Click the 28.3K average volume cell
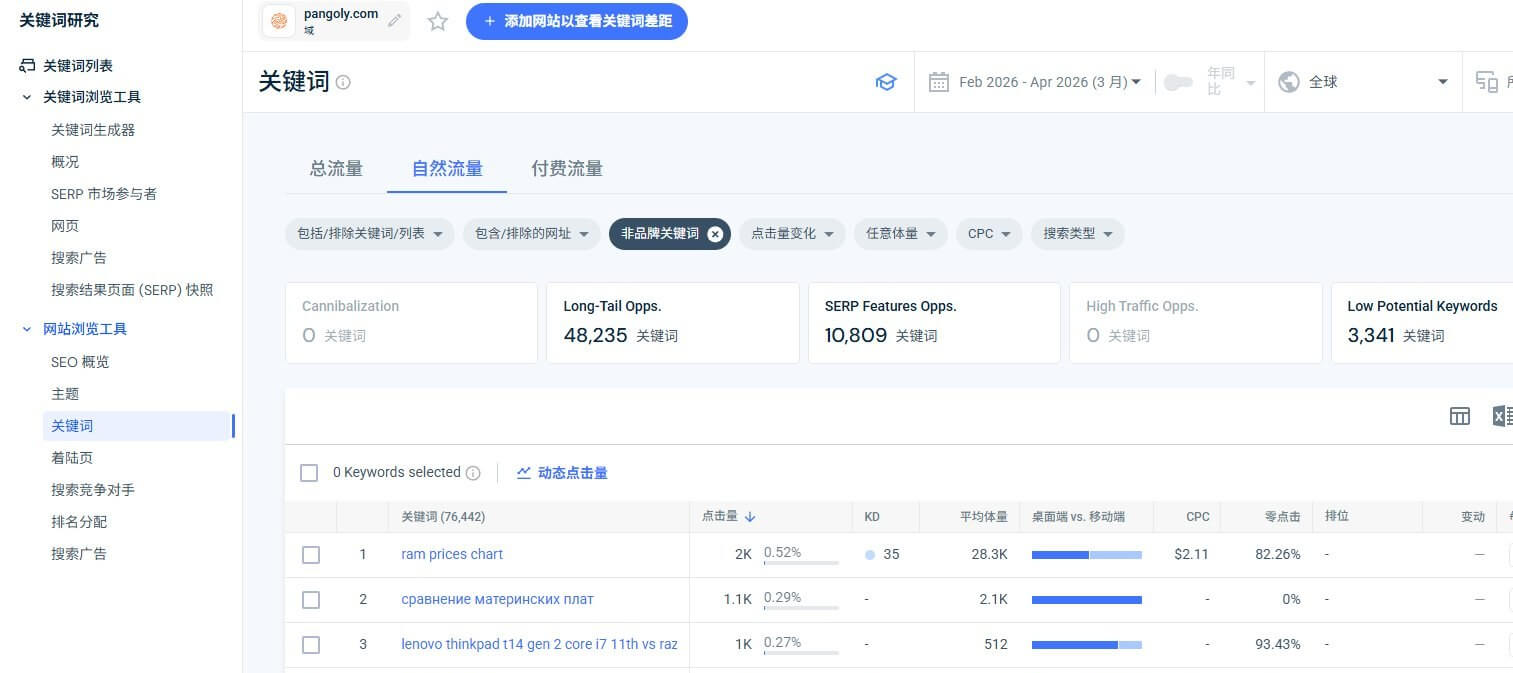 coord(989,554)
